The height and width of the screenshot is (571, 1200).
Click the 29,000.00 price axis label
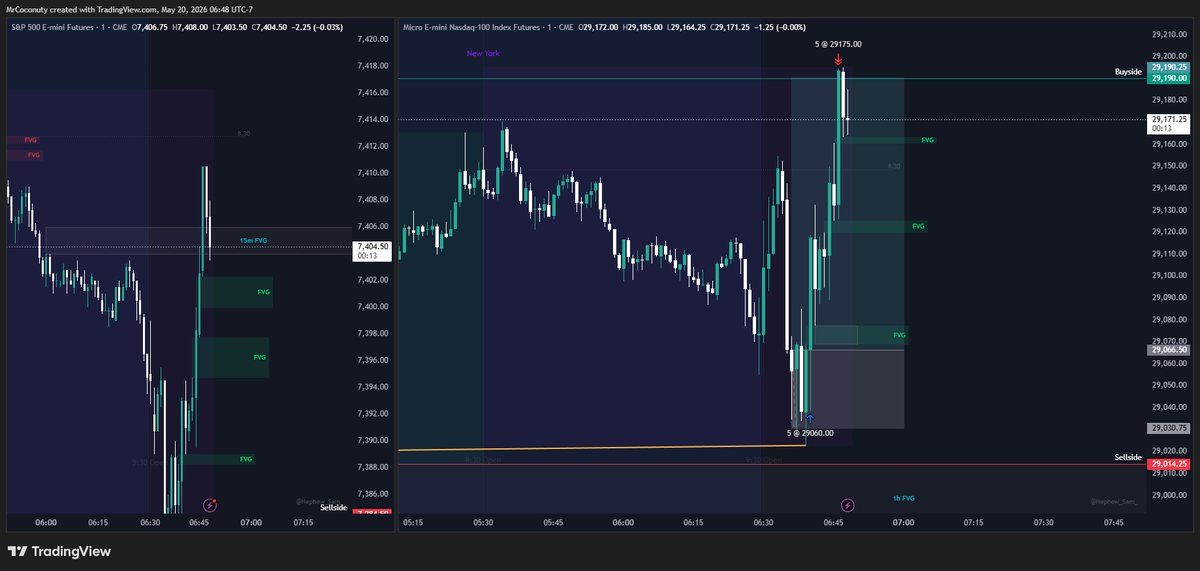[x=1169, y=494]
